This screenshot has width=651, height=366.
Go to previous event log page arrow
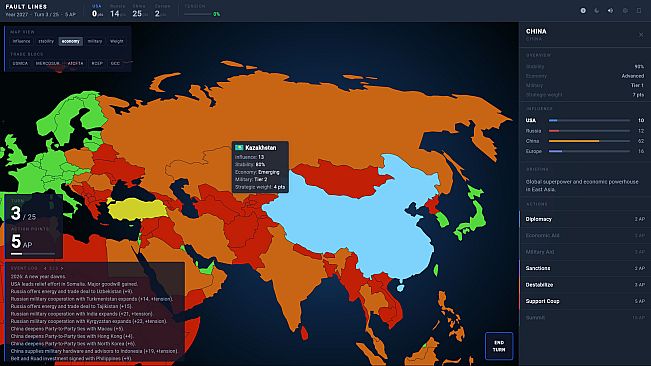45,268
